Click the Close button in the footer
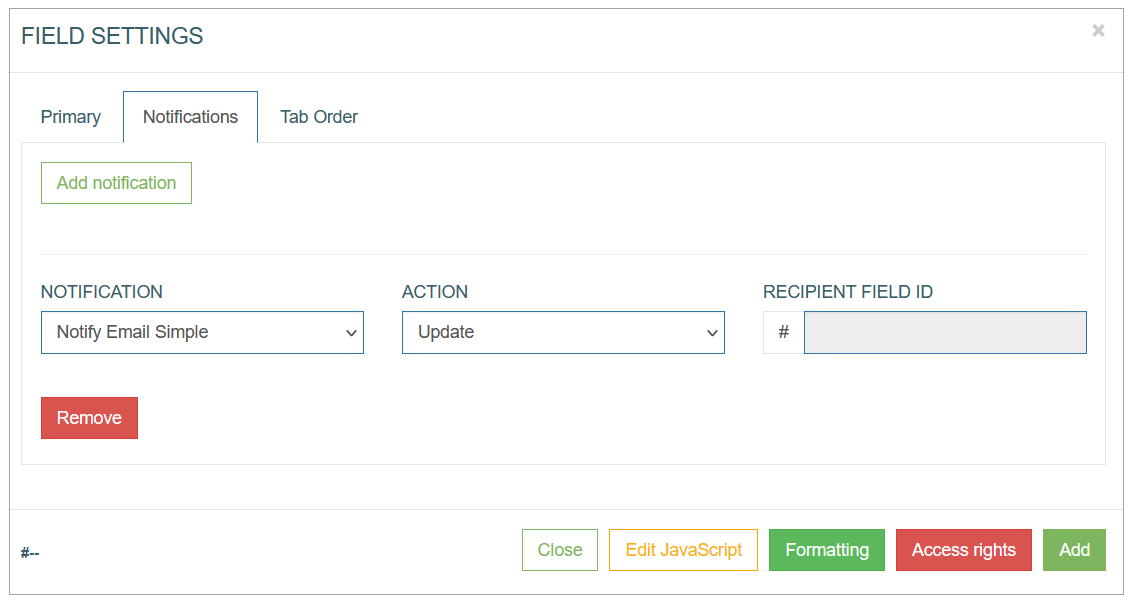 tap(560, 550)
